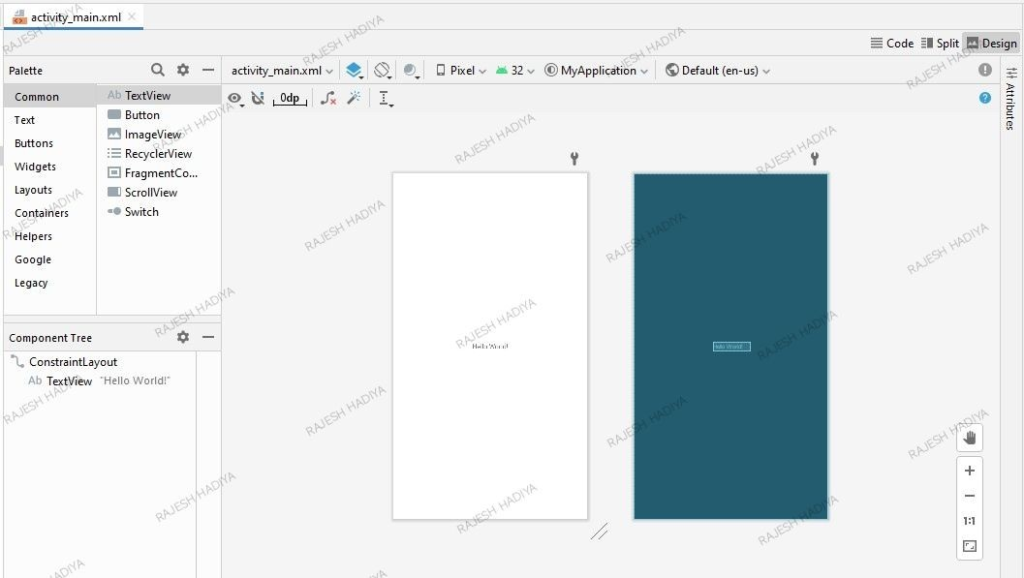Select the fit-to-screen icon below 1:1
Viewport: 1024px width, 578px height.
[968, 546]
